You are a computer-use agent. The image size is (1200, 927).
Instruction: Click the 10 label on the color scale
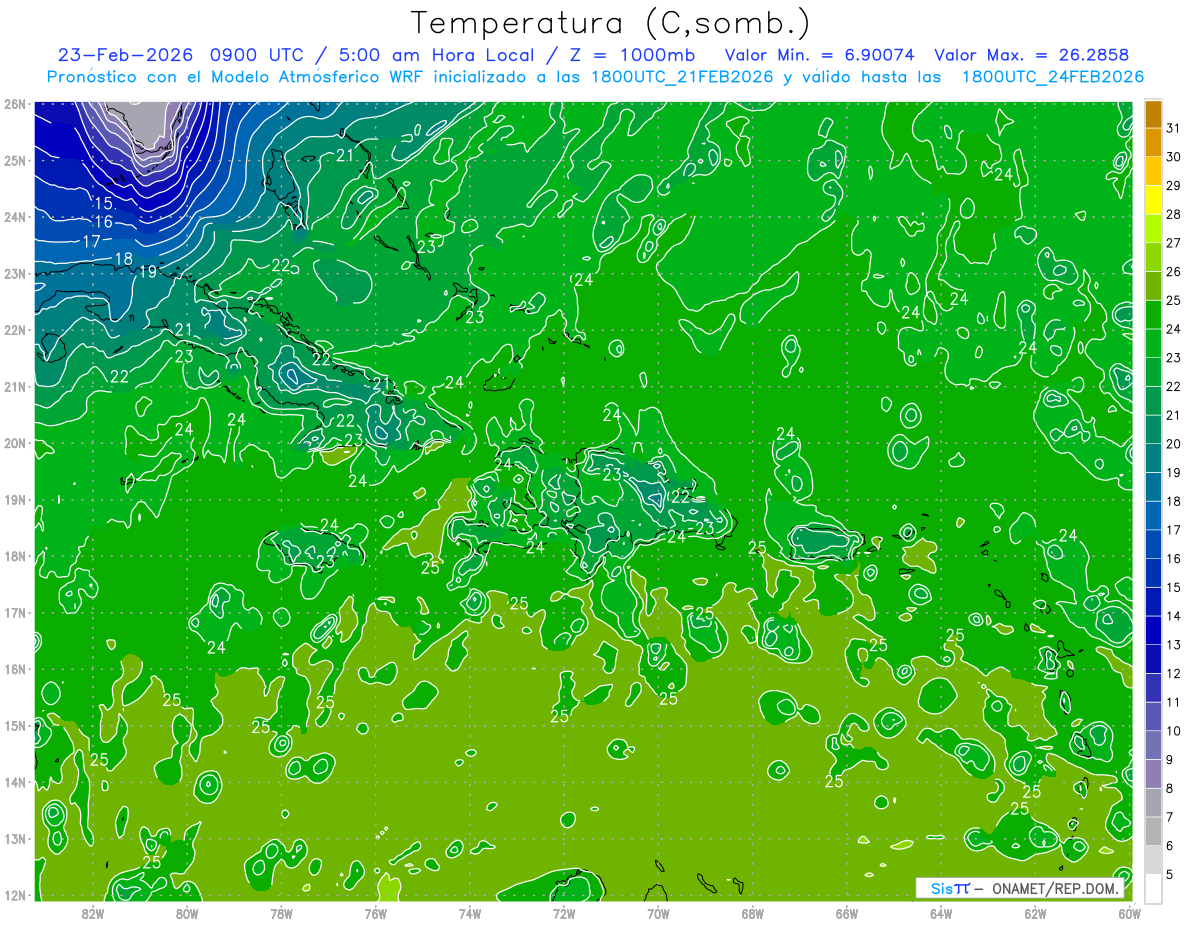1173,731
